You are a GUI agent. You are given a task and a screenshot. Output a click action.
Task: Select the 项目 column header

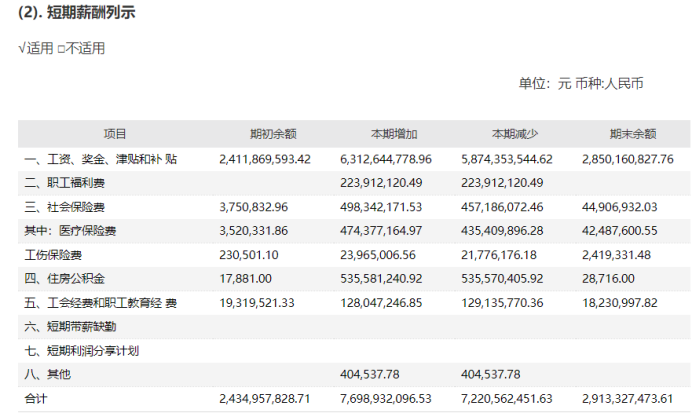point(115,134)
